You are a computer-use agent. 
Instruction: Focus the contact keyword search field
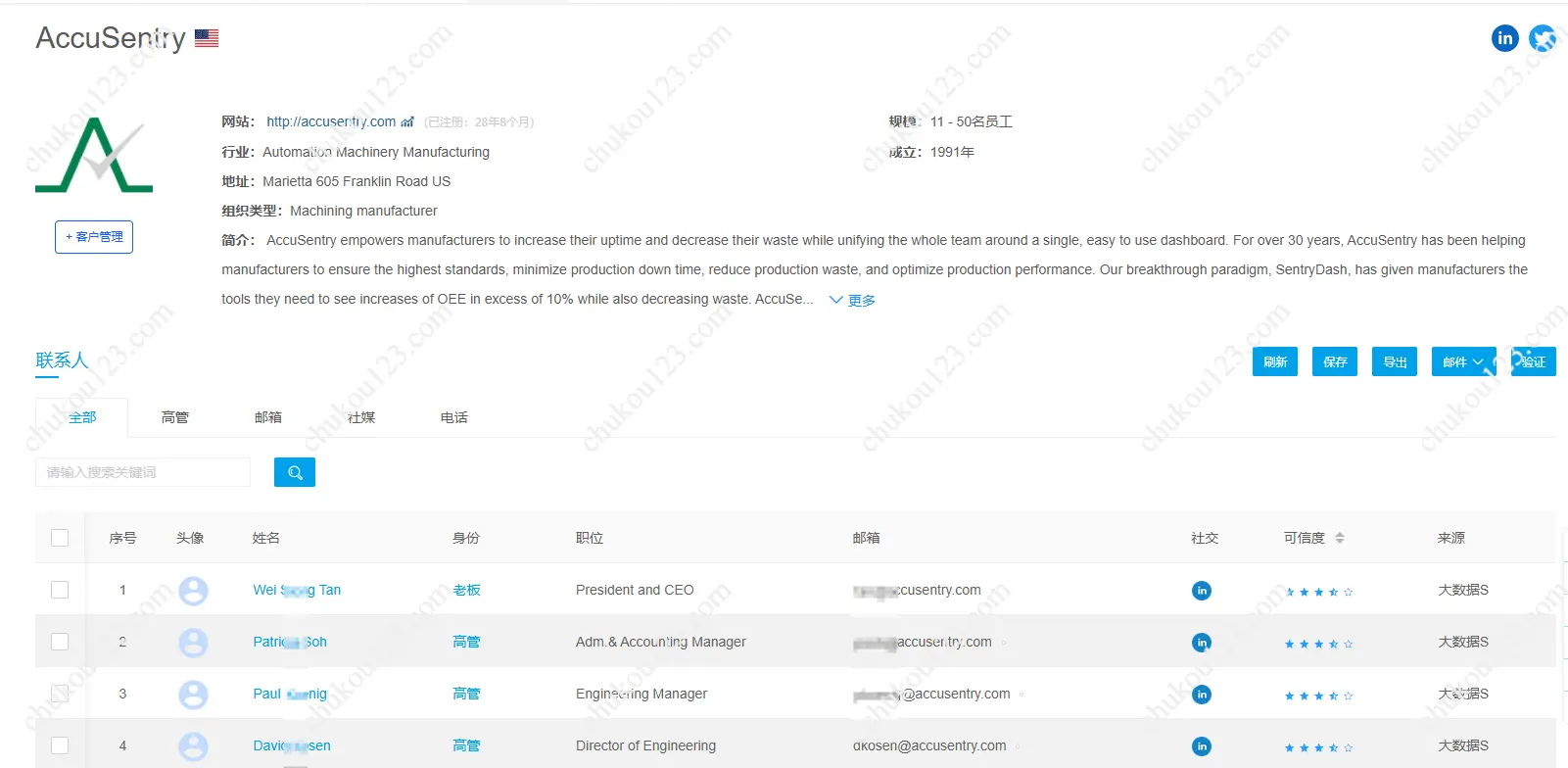point(143,472)
